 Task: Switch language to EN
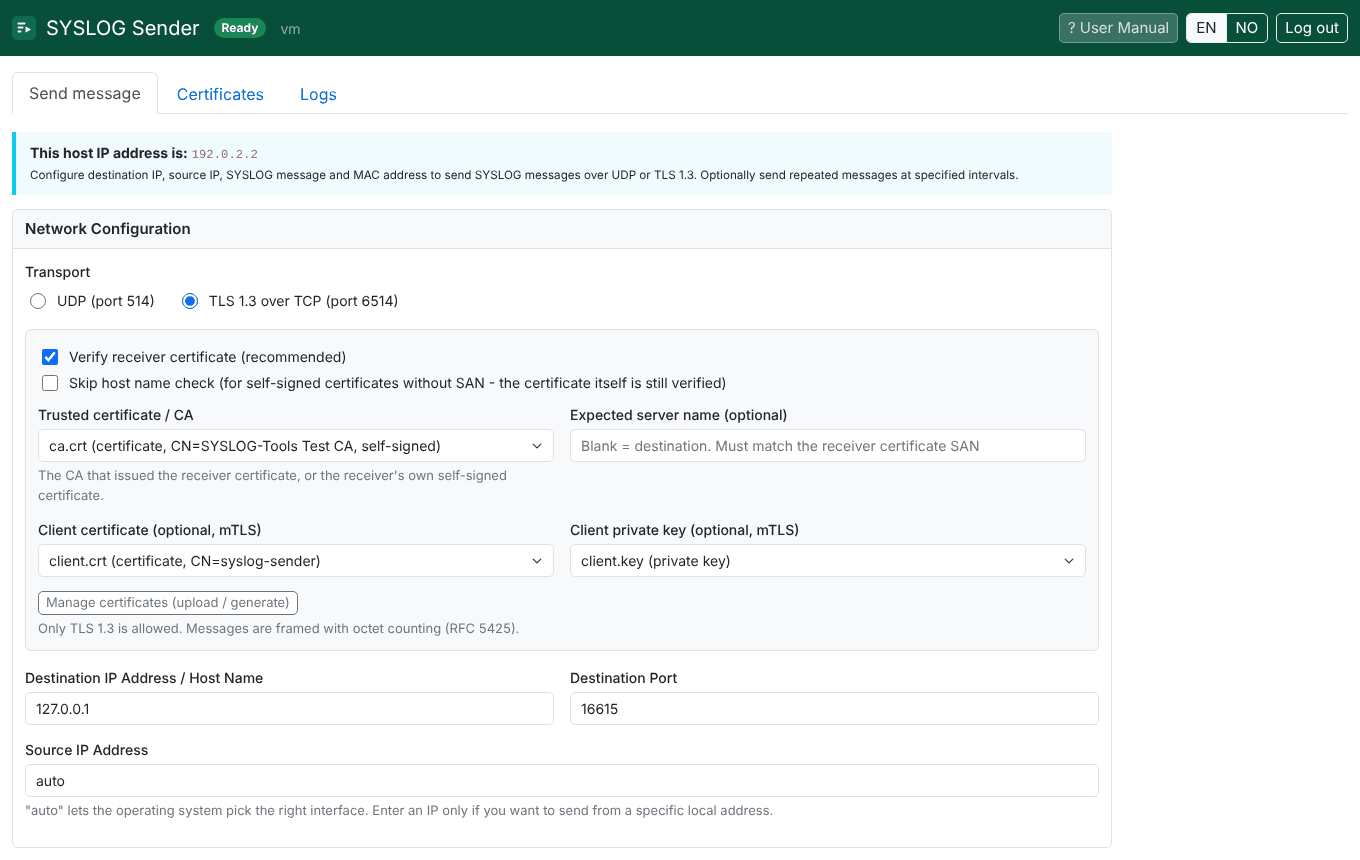point(1206,28)
